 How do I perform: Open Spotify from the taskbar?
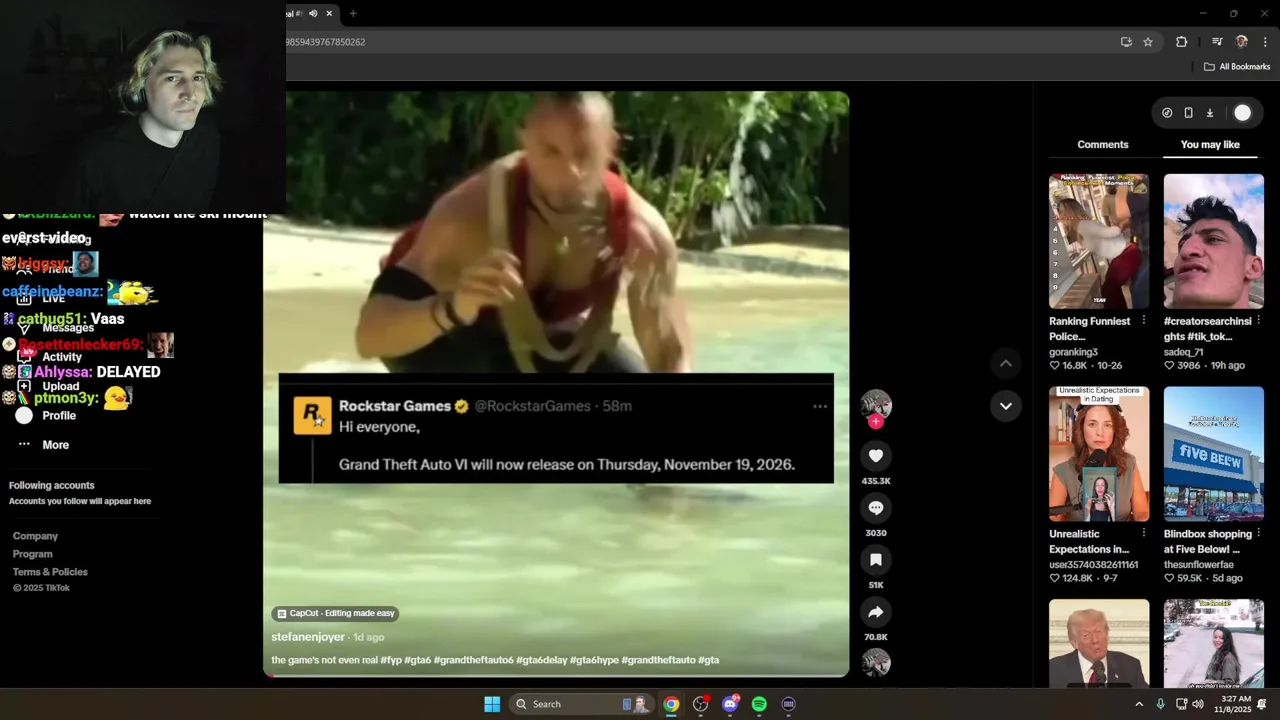(x=759, y=704)
